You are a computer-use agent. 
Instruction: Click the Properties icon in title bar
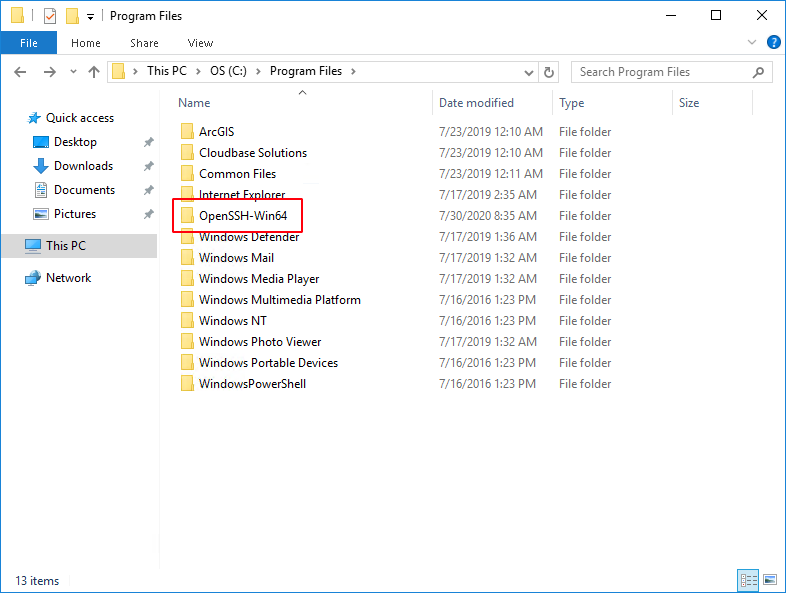pyautogui.click(x=50, y=16)
